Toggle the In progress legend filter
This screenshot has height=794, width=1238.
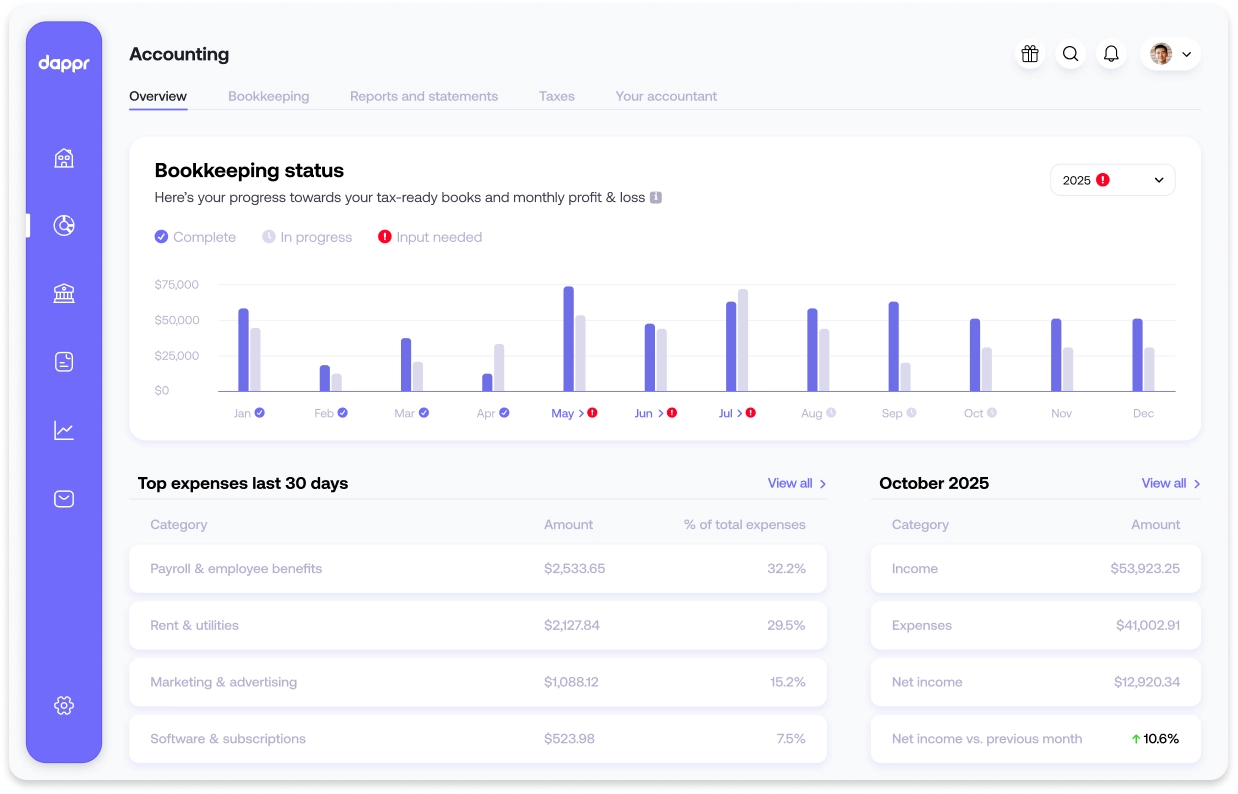point(307,237)
